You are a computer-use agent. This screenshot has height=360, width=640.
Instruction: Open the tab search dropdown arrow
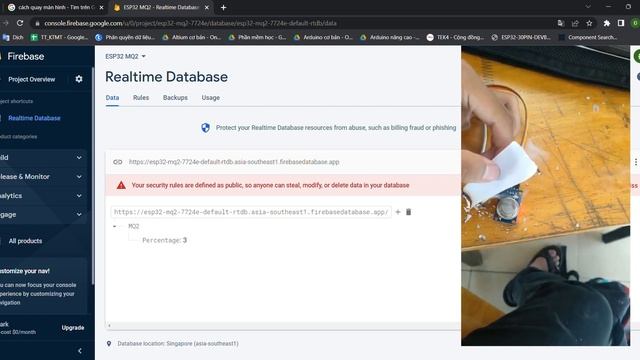tap(588, 7)
